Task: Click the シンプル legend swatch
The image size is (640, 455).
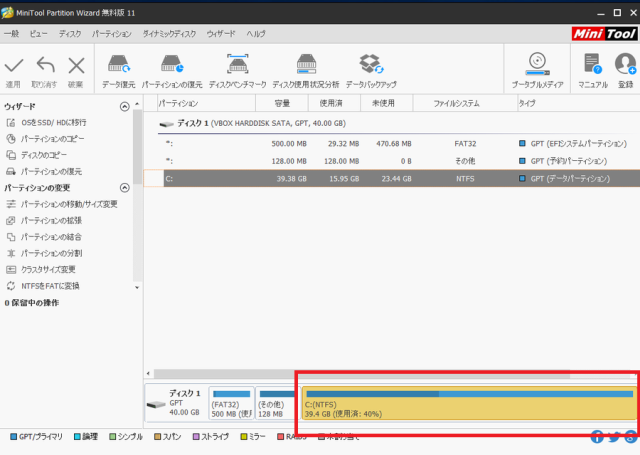Action: tap(113, 437)
